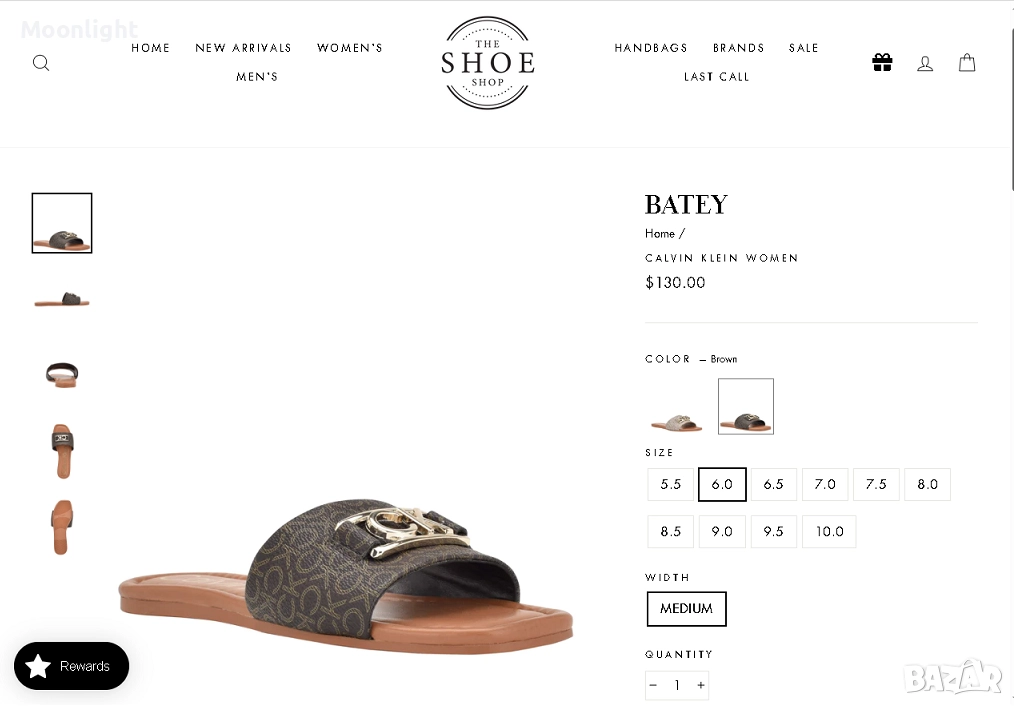Open the account profile icon
The width and height of the screenshot is (1014, 706).
coord(925,63)
